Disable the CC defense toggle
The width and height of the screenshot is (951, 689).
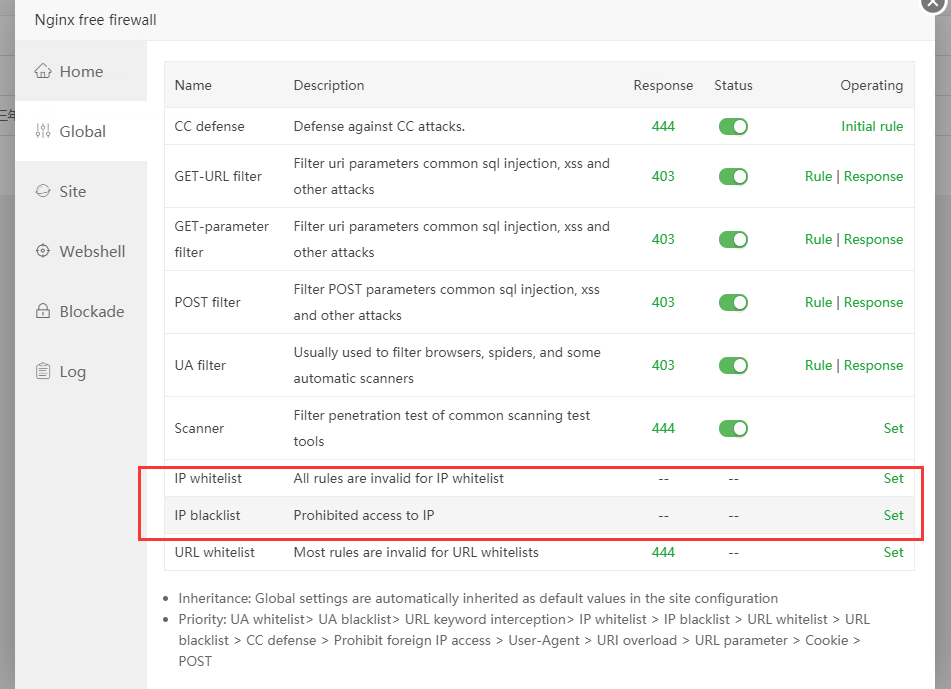[x=733, y=127]
